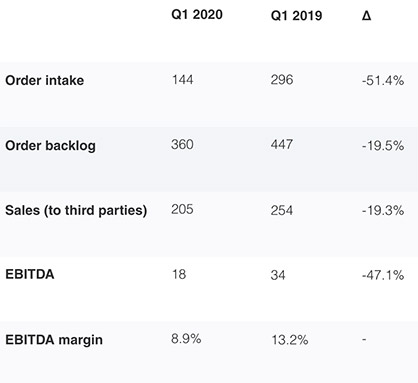This screenshot has width=418, height=383.
Task: Click the Order backlog row label
Action: tap(50, 146)
